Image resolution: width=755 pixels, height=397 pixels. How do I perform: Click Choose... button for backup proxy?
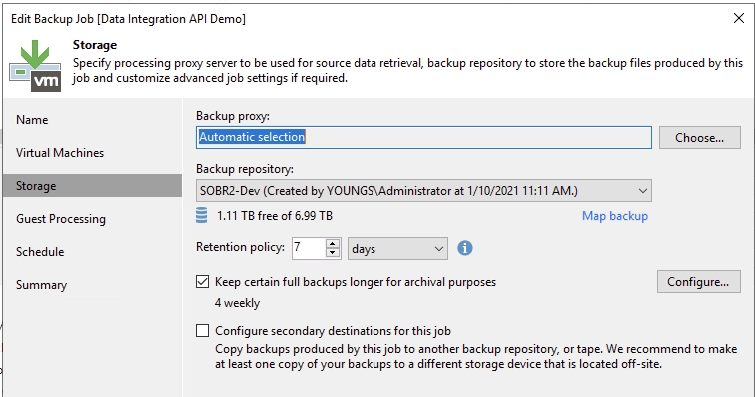(700, 138)
